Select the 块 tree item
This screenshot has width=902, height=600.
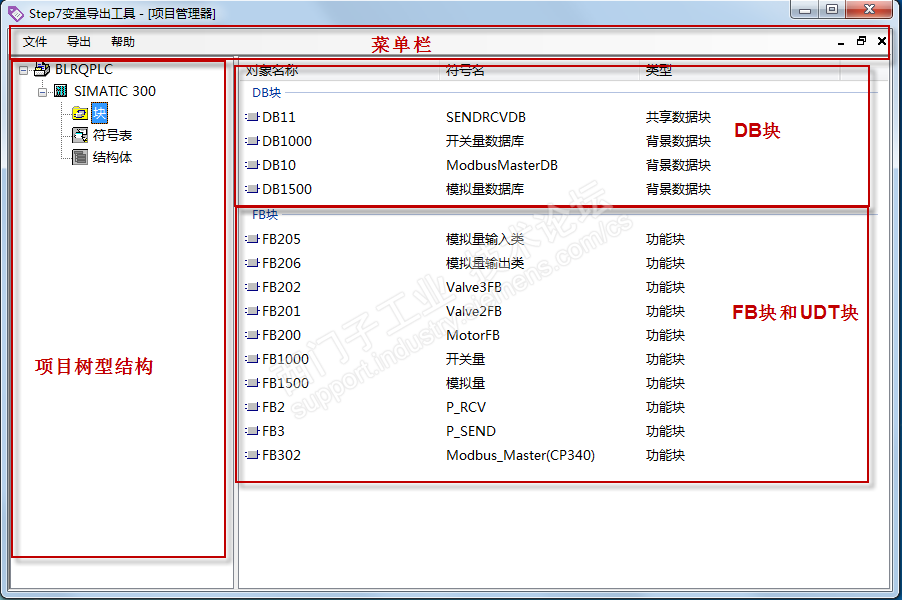(x=100, y=113)
